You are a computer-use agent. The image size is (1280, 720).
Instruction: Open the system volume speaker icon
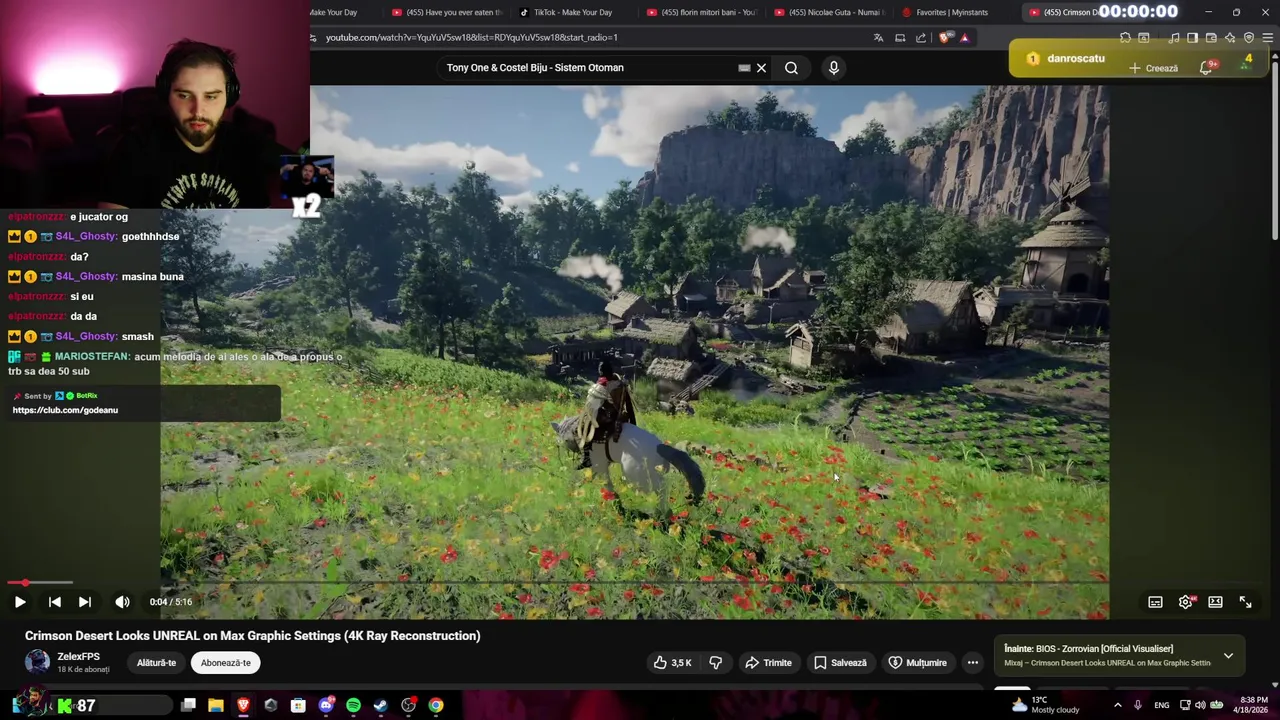(x=1199, y=705)
